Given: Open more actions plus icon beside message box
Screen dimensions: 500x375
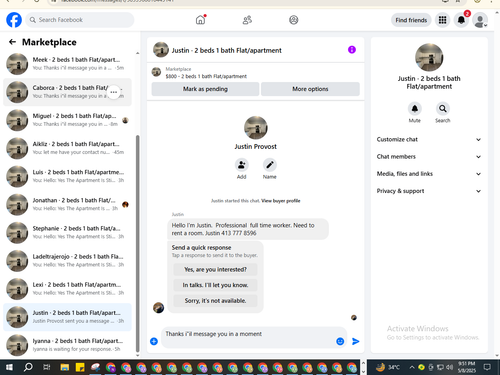Looking at the screenshot, I should (x=154, y=341).
